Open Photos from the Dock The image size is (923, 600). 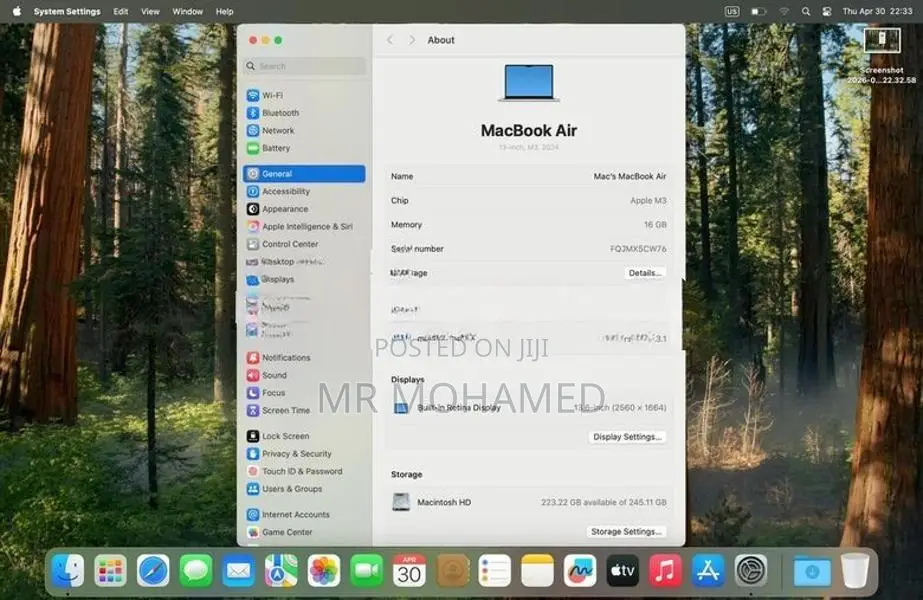pos(324,571)
